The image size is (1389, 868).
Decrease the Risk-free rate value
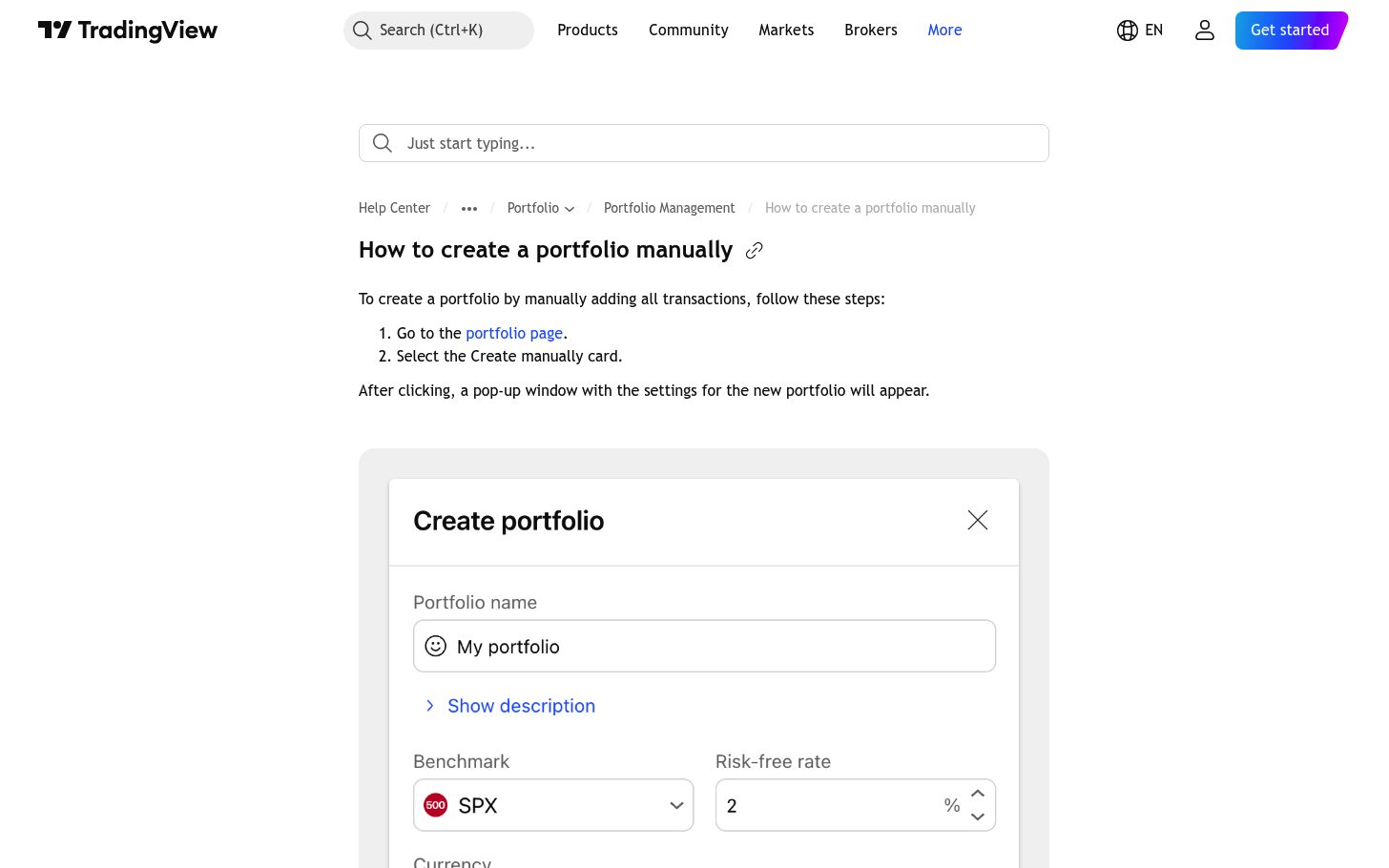pyautogui.click(x=978, y=816)
